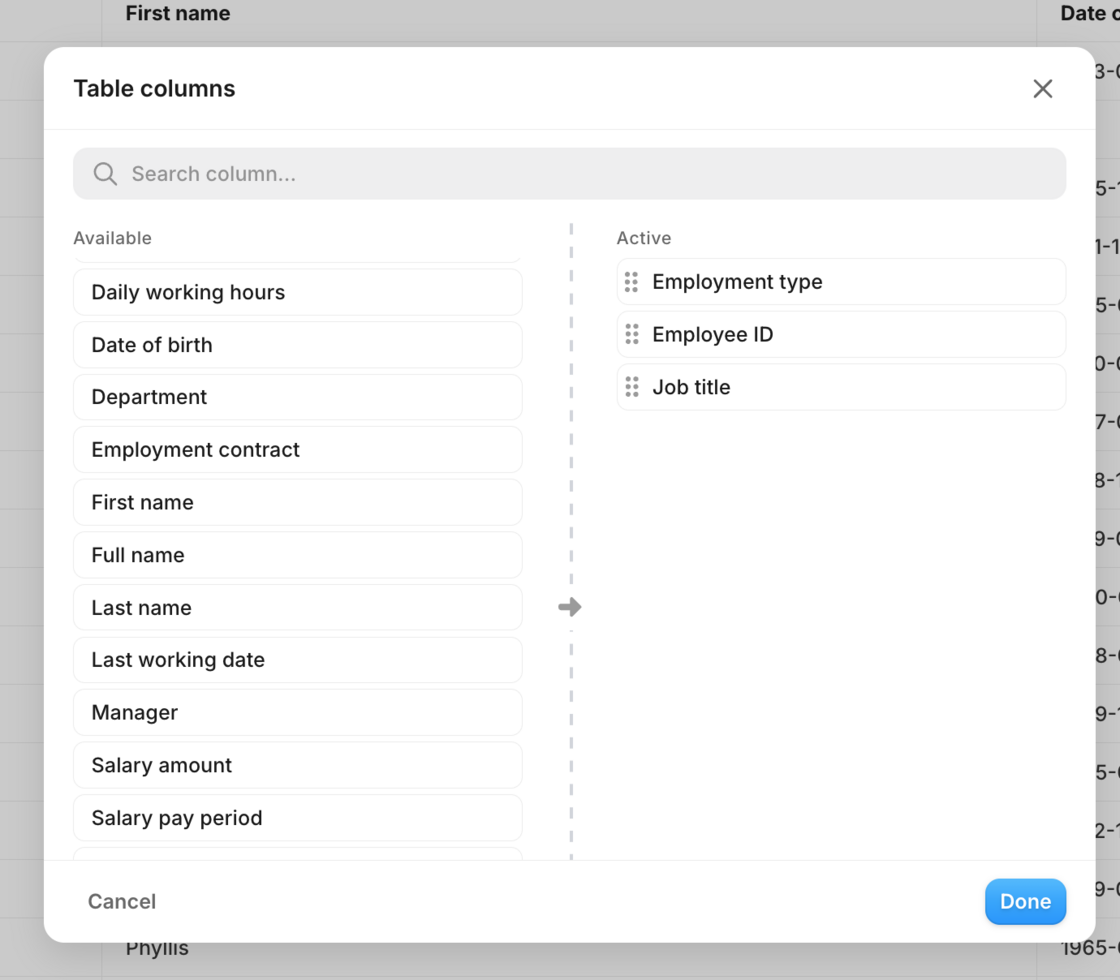Select the Employment contract column
Image resolution: width=1120 pixels, height=980 pixels.
tap(297, 450)
